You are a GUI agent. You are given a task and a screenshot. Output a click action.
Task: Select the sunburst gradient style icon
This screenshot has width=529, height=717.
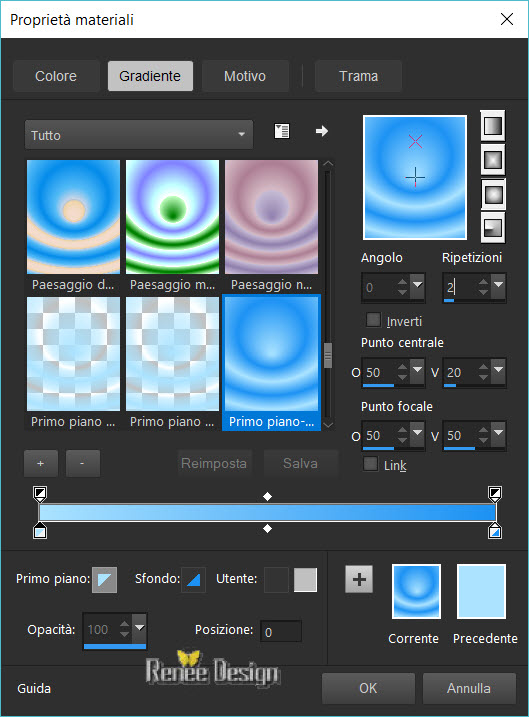pos(492,194)
